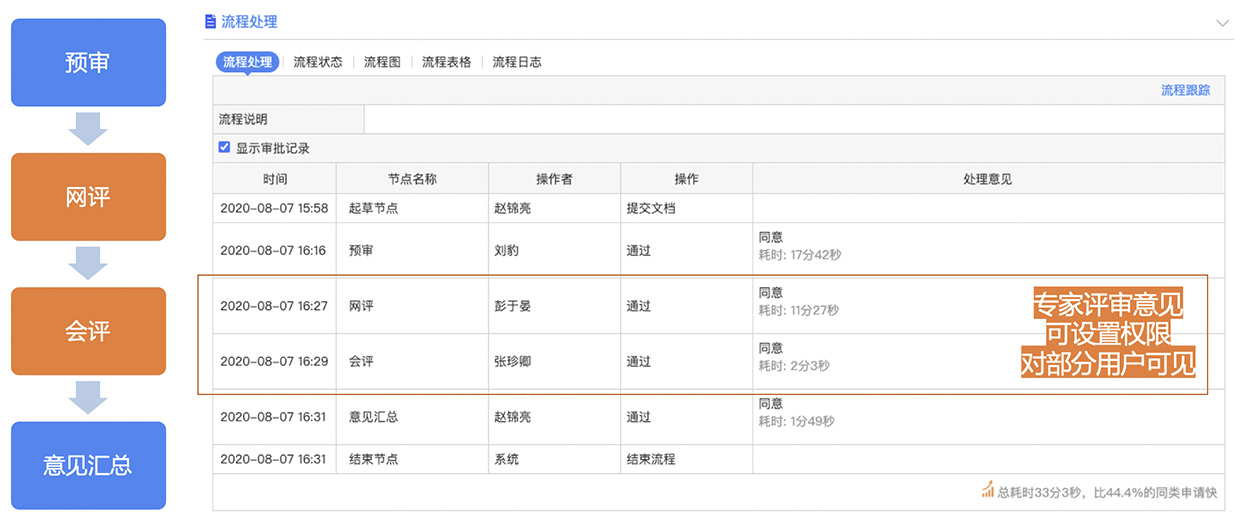
Task: Click the 流程跟踪 link
Action: coord(1185,90)
